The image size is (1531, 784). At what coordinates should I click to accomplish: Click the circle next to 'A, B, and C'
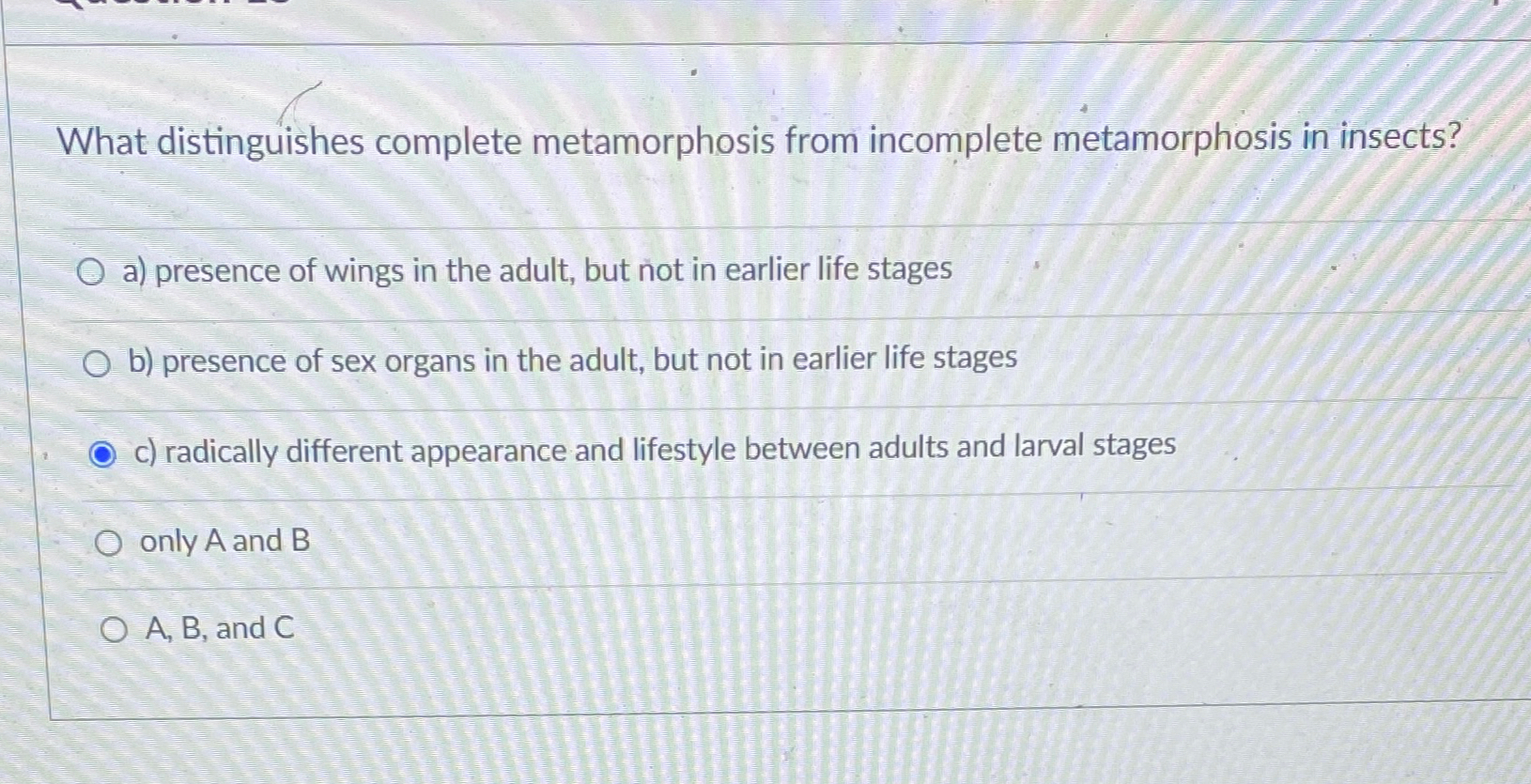[x=113, y=629]
